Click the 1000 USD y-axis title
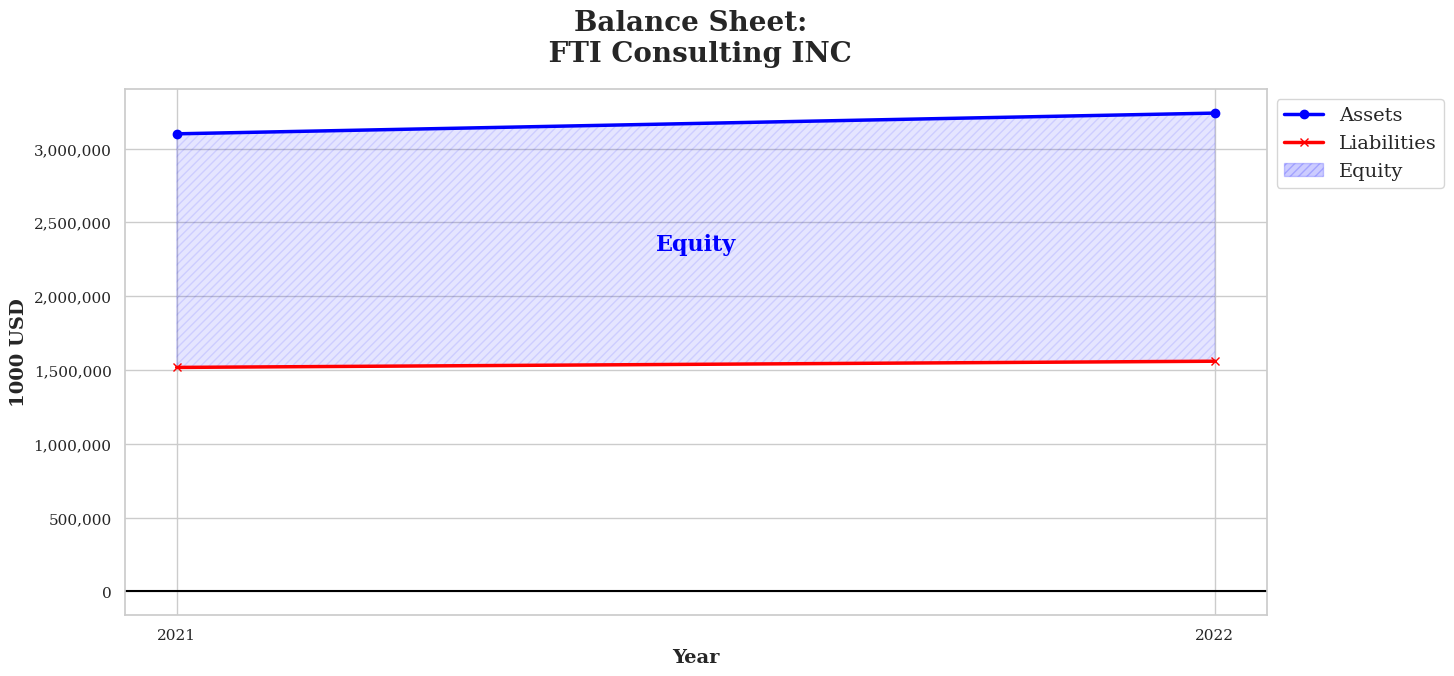Image resolution: width=1454 pixels, height=676 pixels. [x=17, y=352]
